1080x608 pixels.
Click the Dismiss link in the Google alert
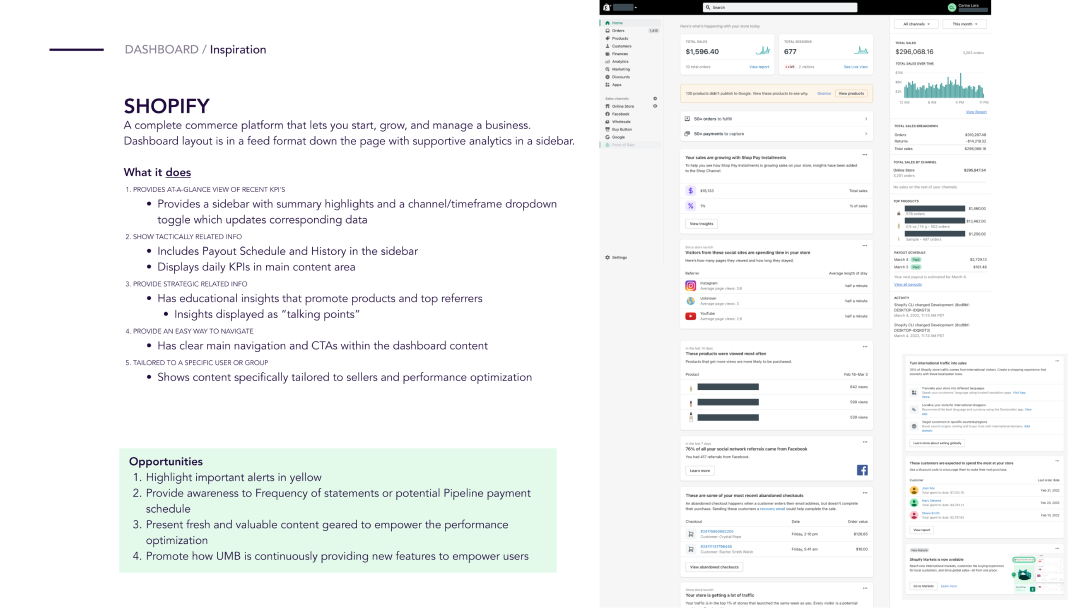(824, 93)
